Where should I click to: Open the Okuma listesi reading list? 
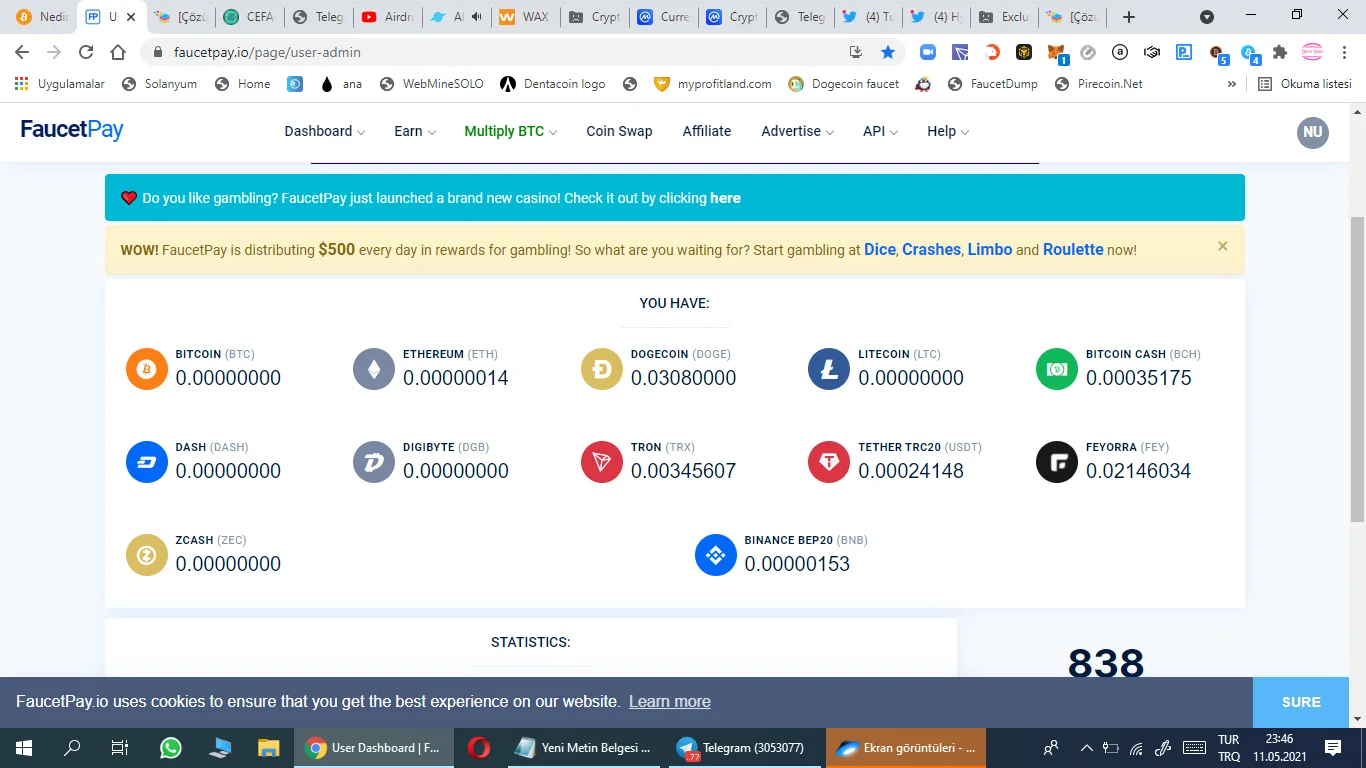click(1305, 84)
